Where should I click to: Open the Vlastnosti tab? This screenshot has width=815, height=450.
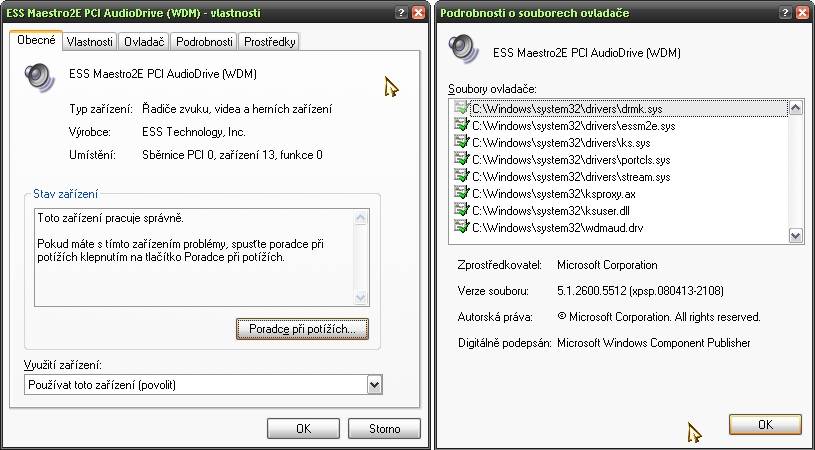click(89, 42)
